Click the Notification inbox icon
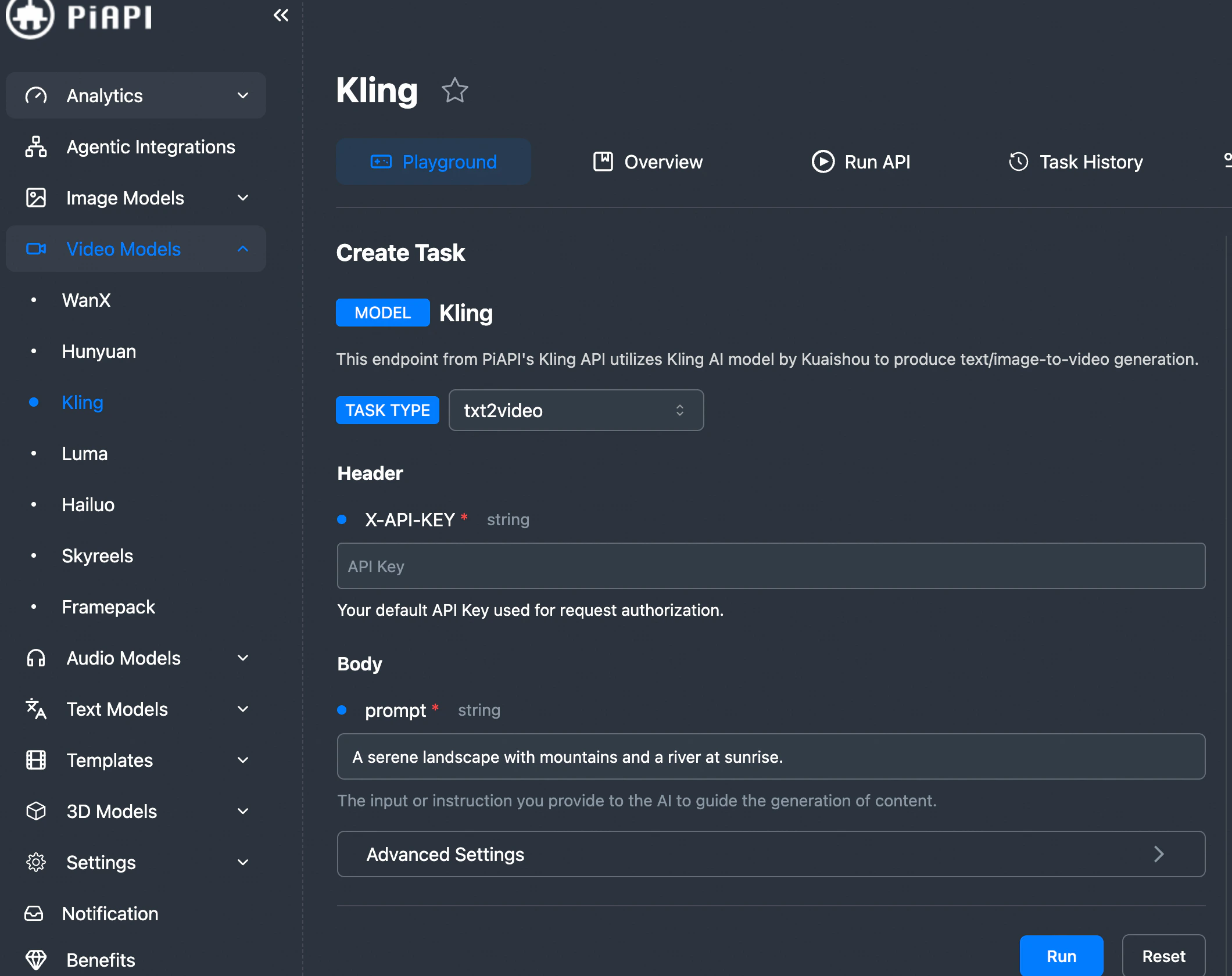Image resolution: width=1232 pixels, height=976 pixels. 34,913
